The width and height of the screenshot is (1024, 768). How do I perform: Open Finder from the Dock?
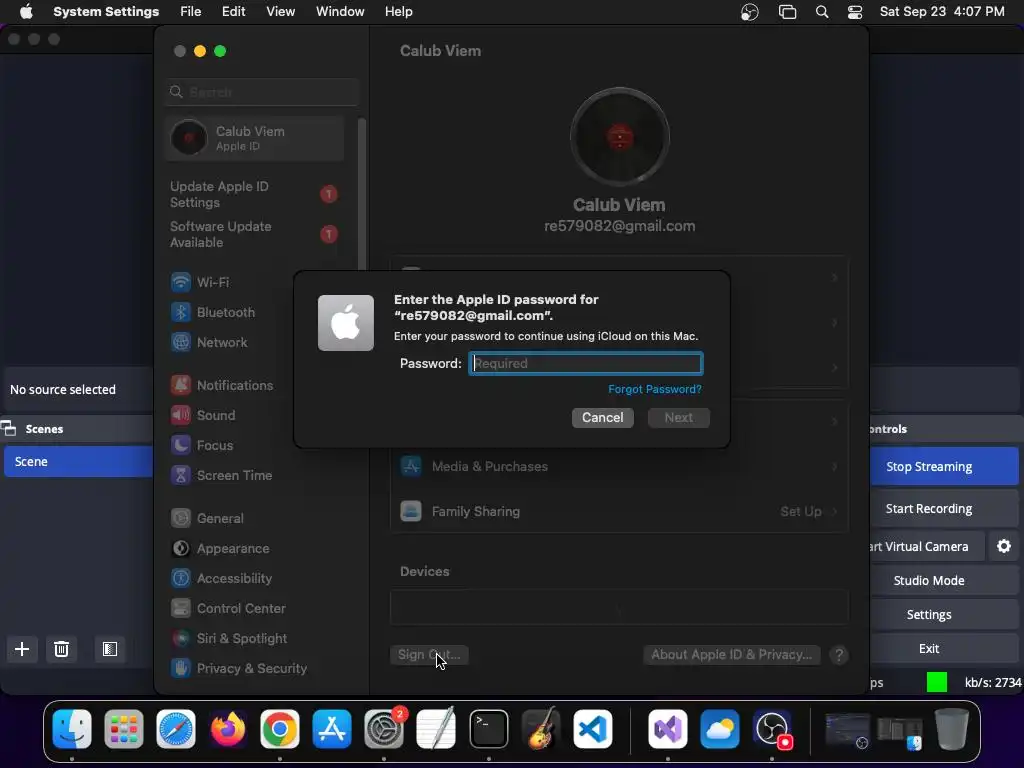click(71, 729)
